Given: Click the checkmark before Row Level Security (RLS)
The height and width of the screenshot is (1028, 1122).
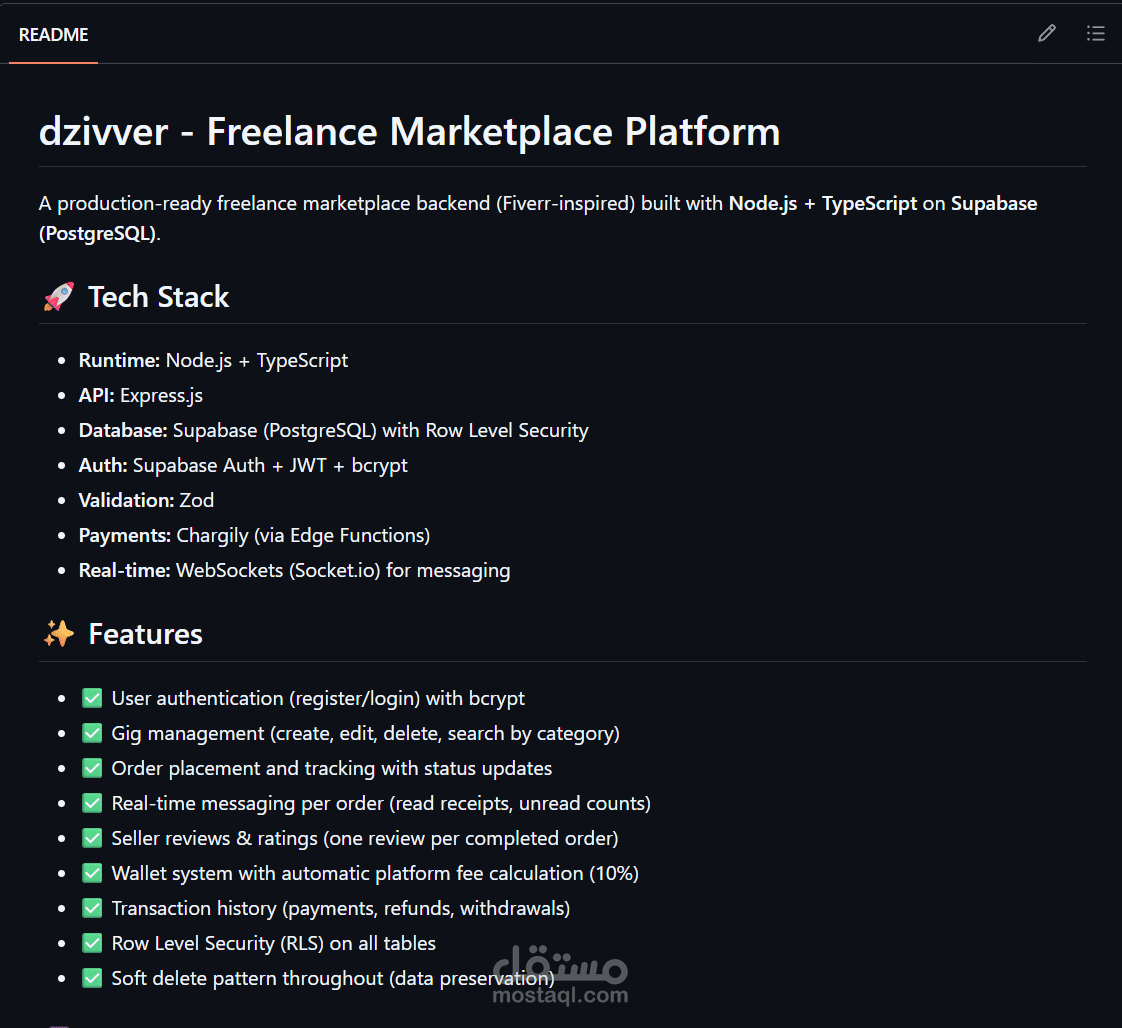Looking at the screenshot, I should tap(92, 944).
